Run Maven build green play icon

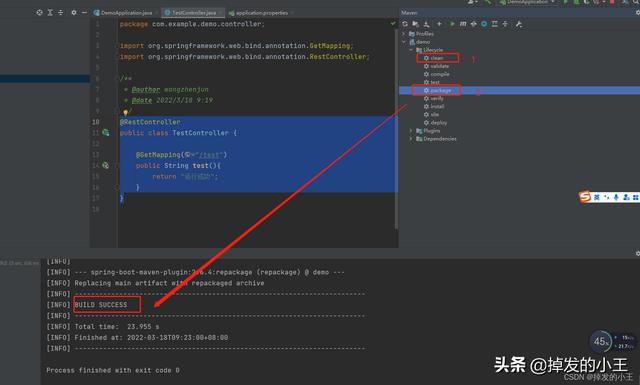(x=452, y=24)
